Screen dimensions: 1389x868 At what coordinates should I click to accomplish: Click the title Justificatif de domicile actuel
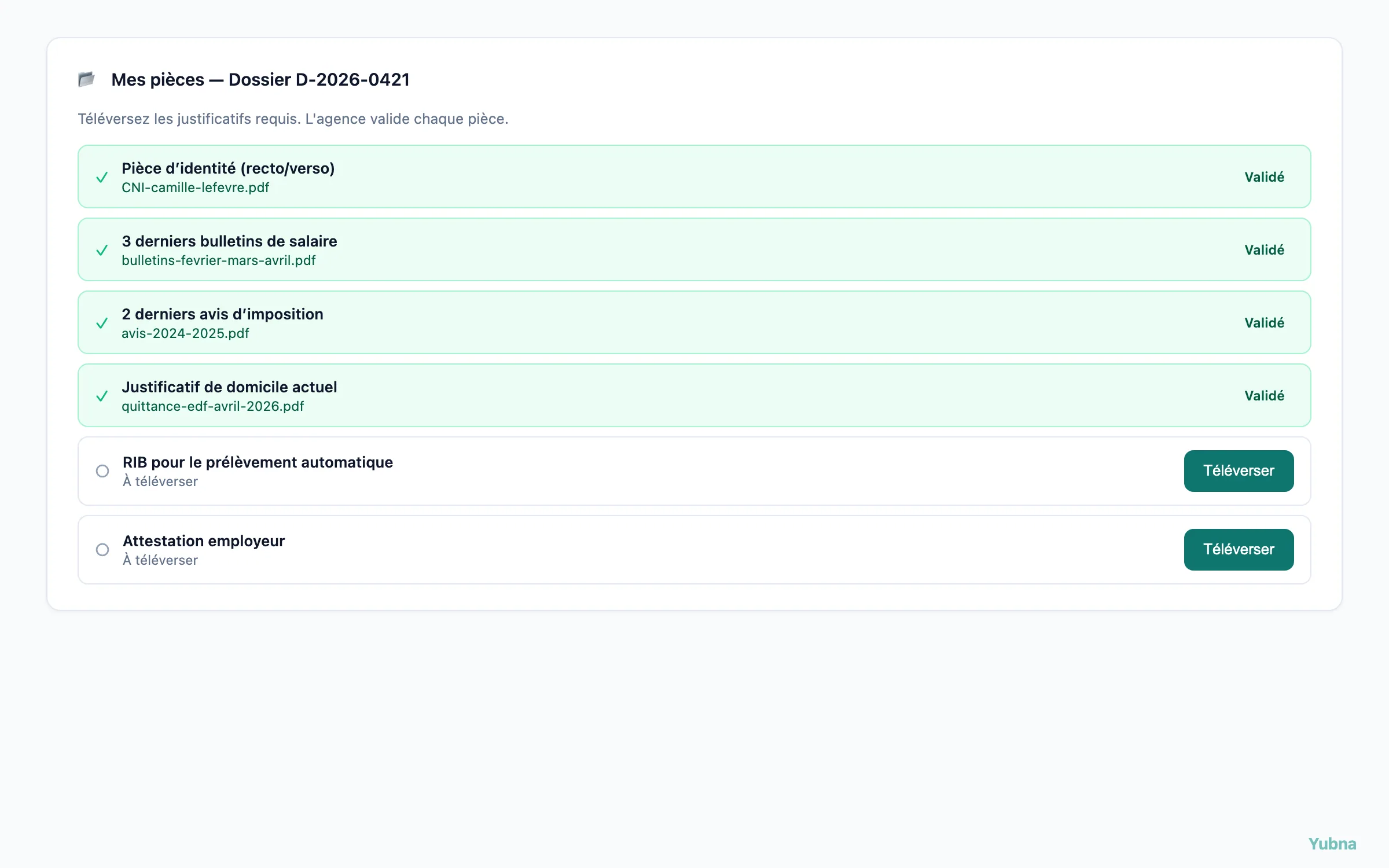229,387
